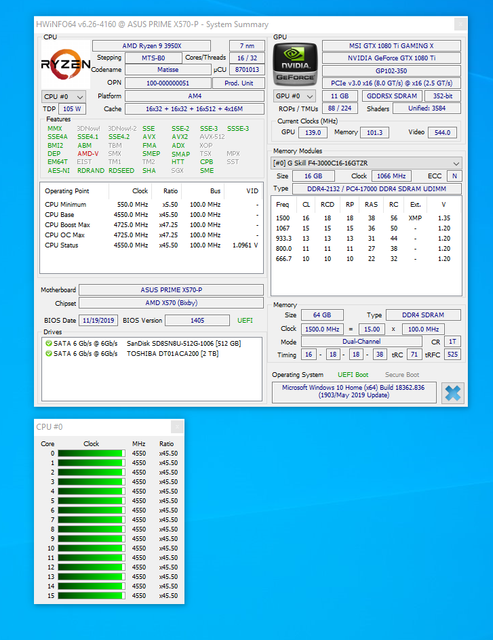Close the System Summary window from the title bar

(460, 24)
